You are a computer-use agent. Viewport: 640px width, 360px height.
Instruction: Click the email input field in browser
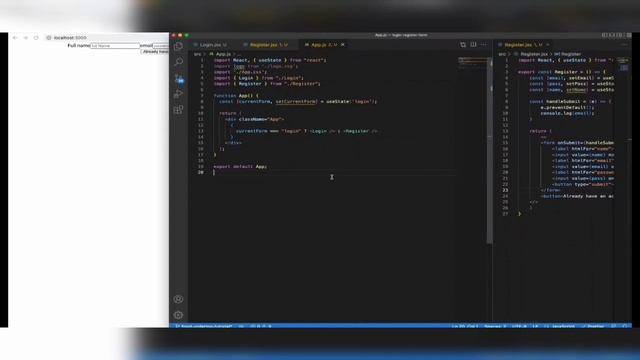tap(161, 46)
